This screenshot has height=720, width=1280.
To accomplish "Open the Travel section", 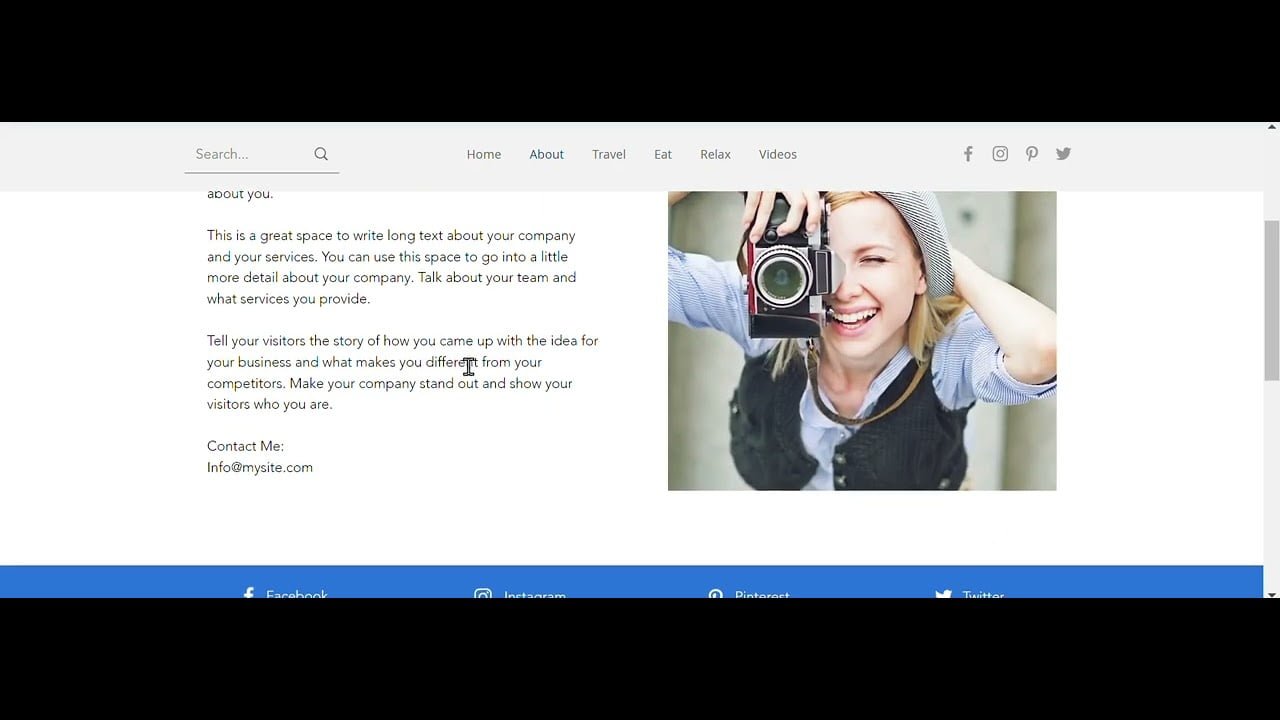I will point(609,154).
